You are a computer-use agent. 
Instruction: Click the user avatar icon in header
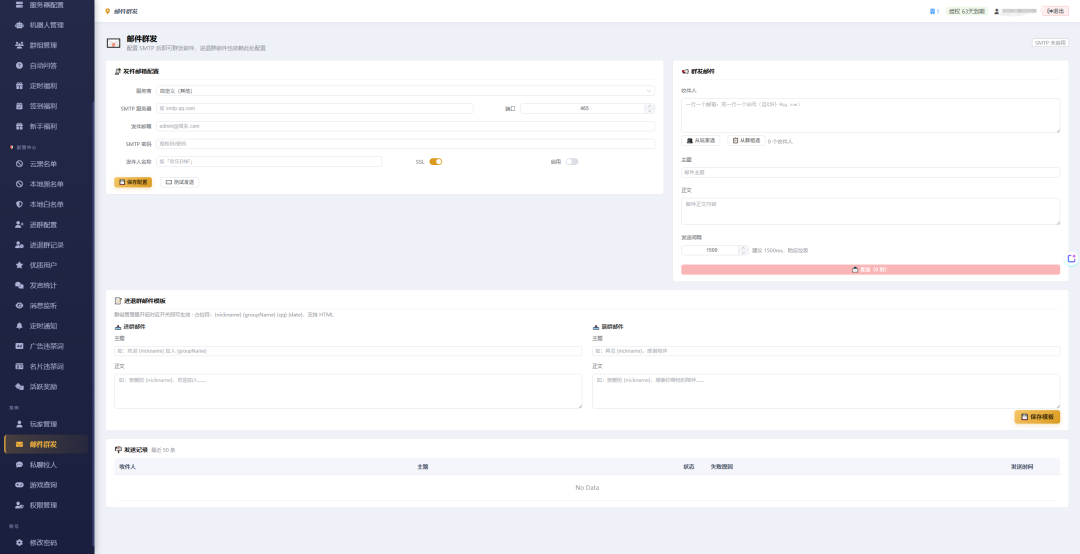pos(997,11)
